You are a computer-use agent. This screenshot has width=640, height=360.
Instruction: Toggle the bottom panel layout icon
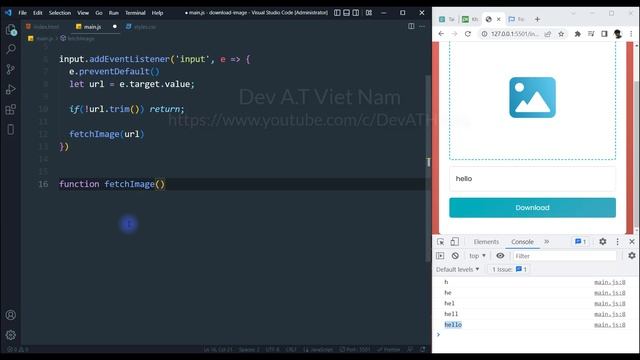[x=347, y=13]
